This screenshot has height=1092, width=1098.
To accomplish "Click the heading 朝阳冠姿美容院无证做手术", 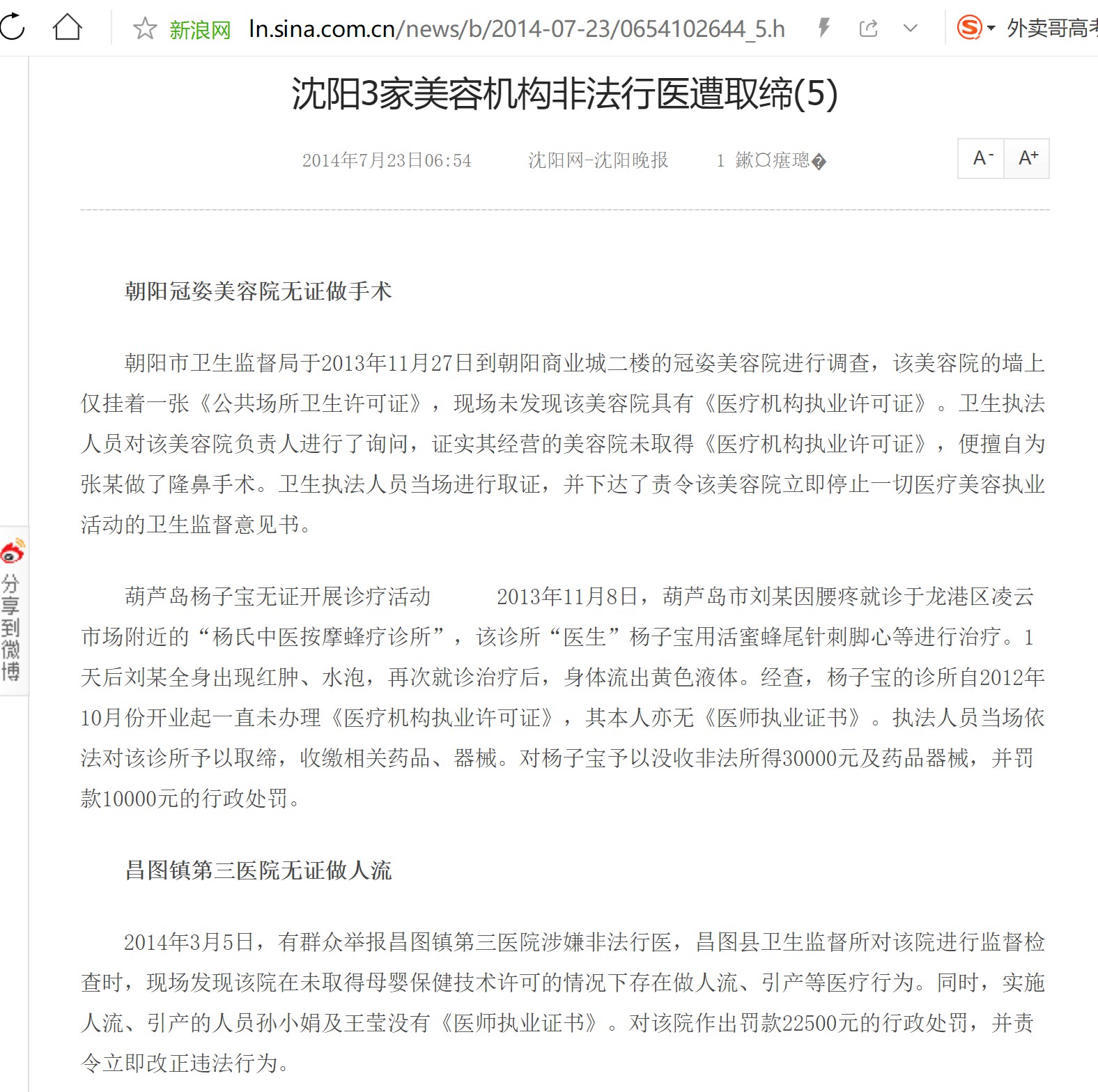I will 258,291.
